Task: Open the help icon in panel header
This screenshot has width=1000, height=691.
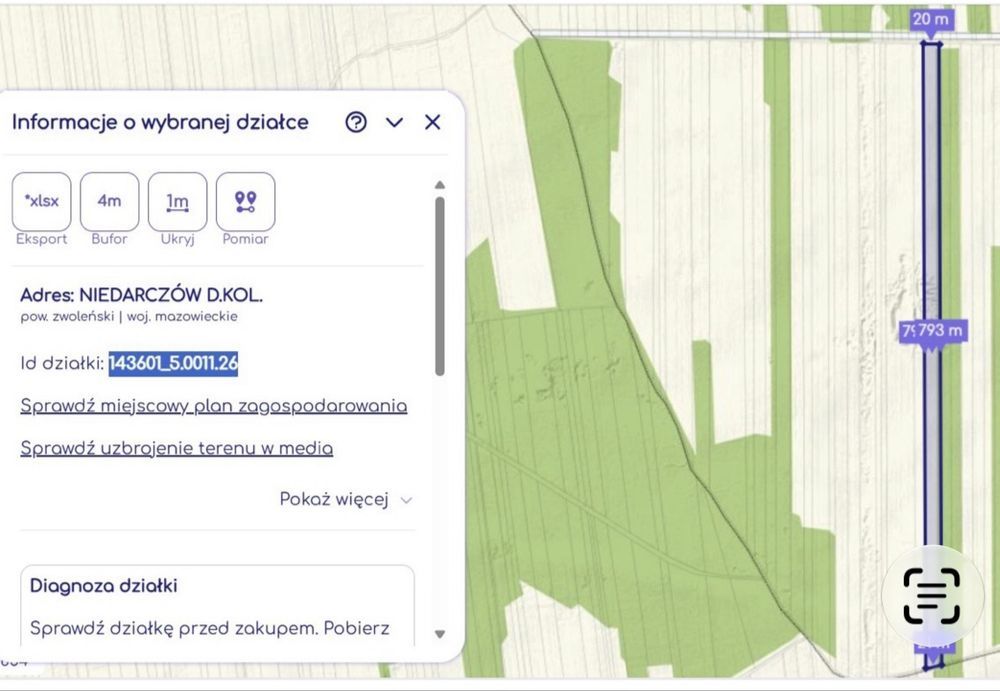Action: point(356,122)
